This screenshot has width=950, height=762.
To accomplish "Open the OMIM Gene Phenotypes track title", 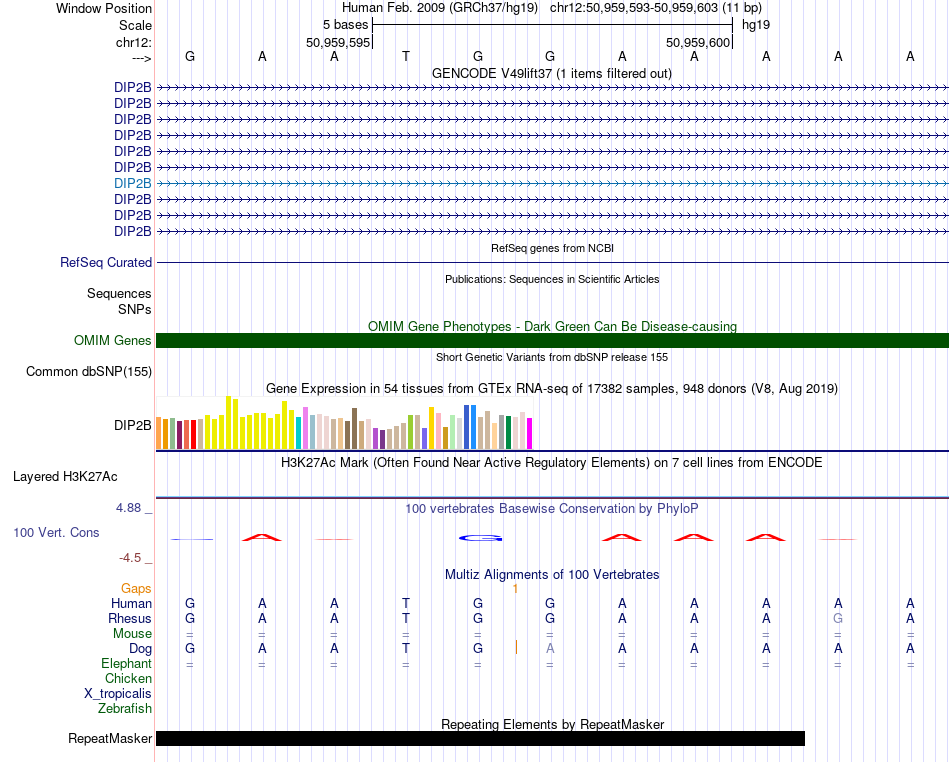I will coord(552,326).
